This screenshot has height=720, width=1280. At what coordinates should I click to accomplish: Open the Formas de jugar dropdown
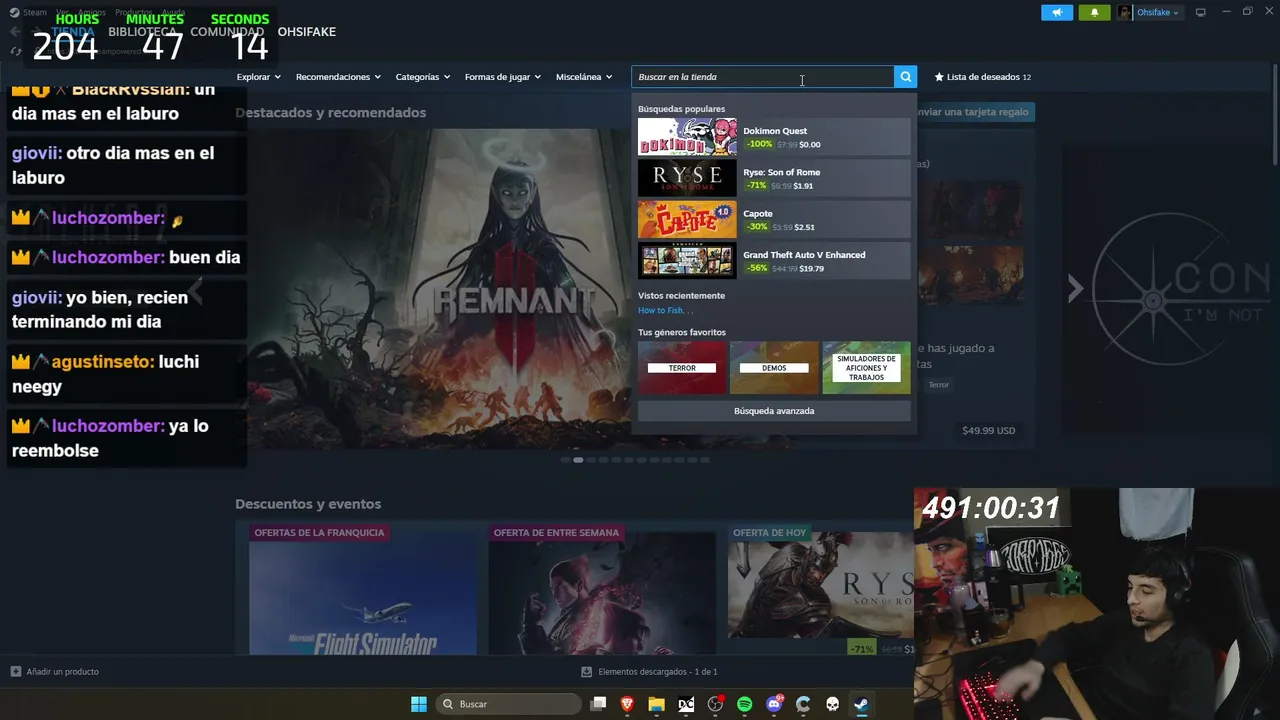pos(503,77)
